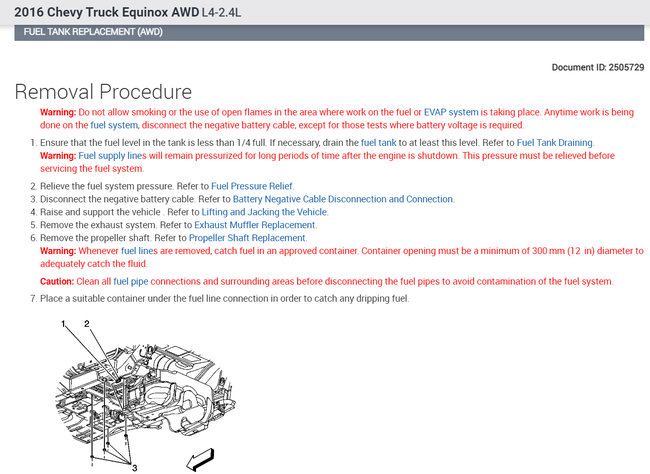Viewport: 650px width, 474px height.
Task: Open the Fuel supply lines link
Action: (112, 156)
